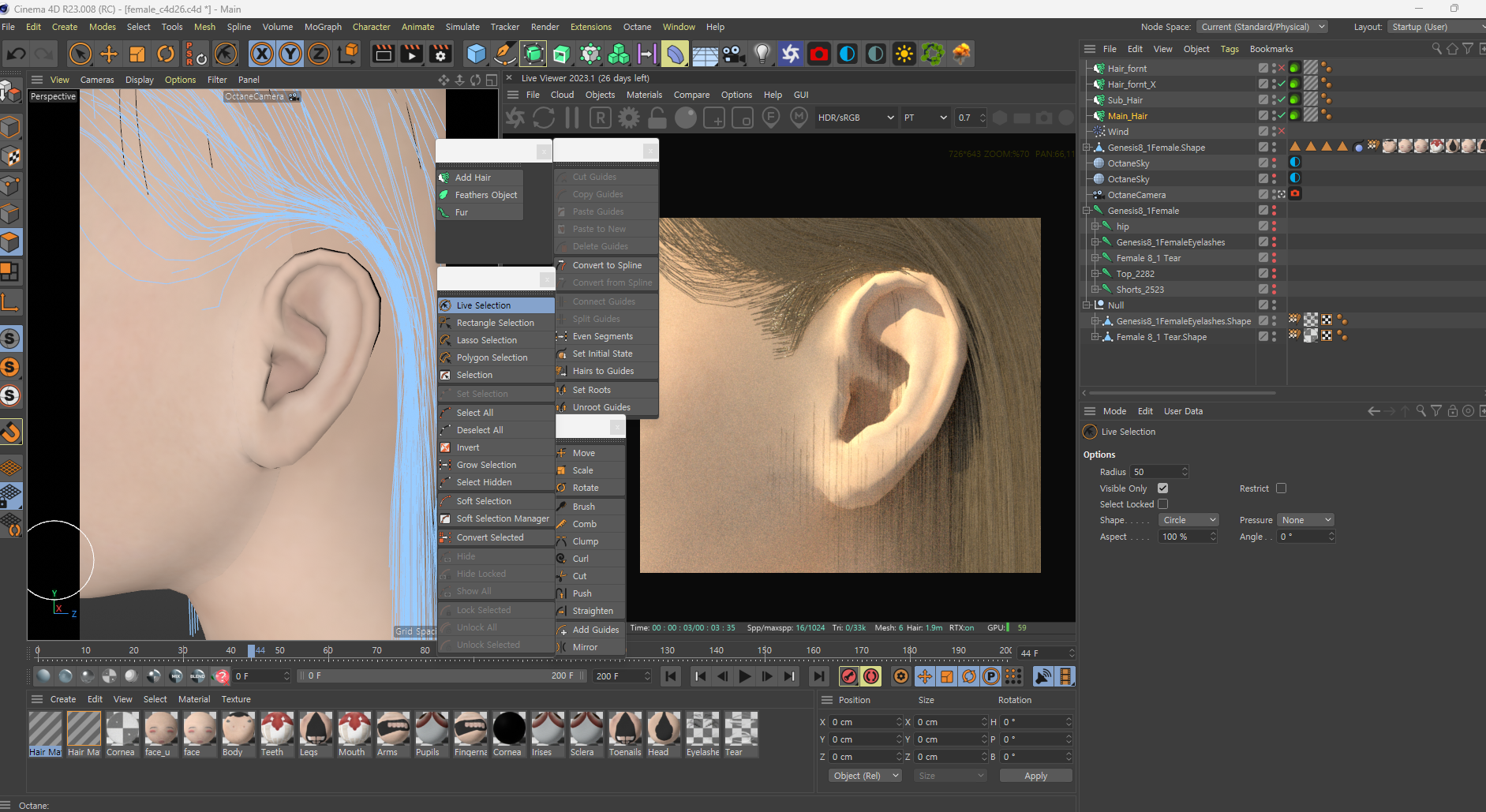Viewport: 1486px width, 812px height.
Task: Enable the Select Locked checkbox
Action: pos(1162,504)
